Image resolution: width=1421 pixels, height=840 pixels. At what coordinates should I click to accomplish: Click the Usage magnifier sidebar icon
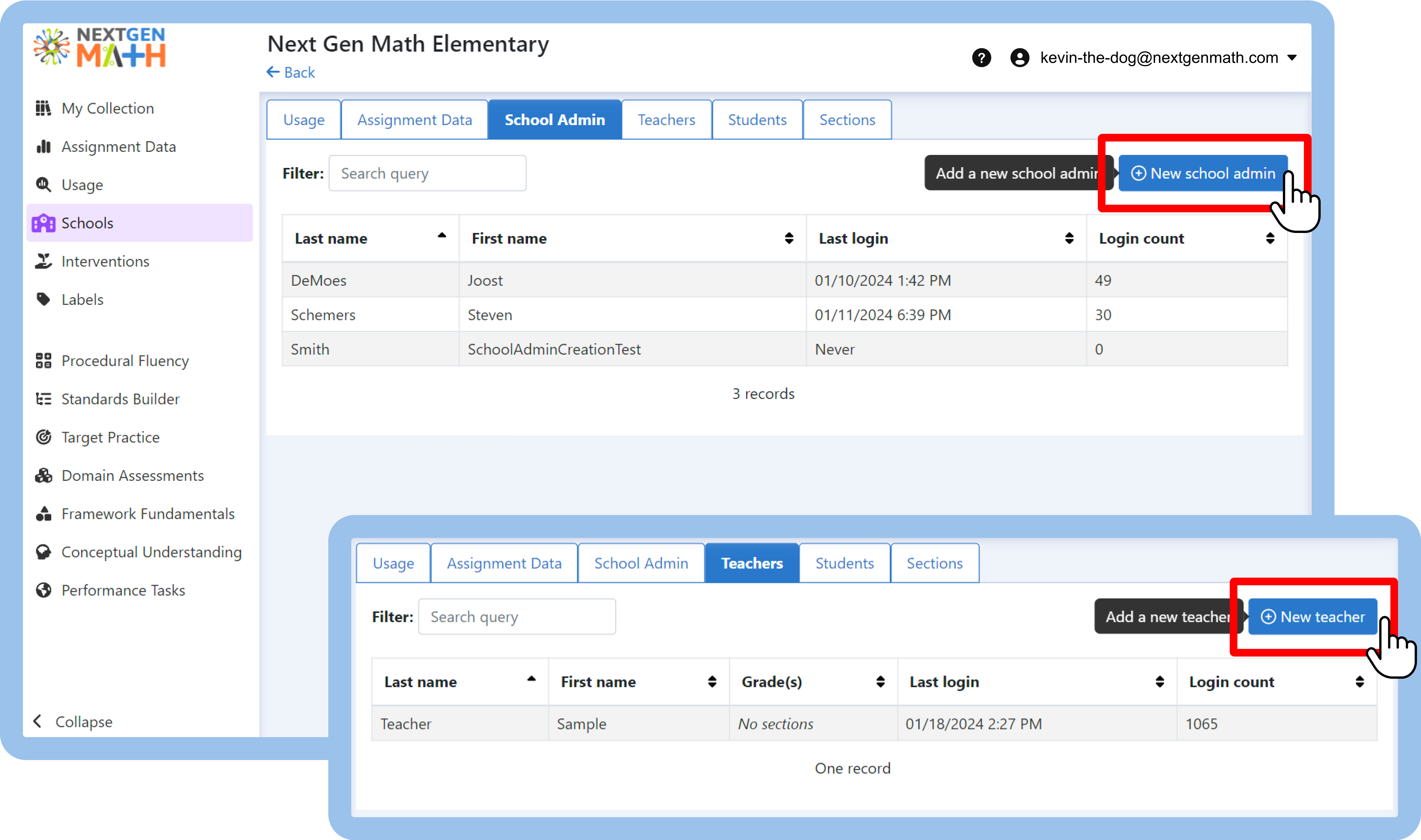(43, 184)
